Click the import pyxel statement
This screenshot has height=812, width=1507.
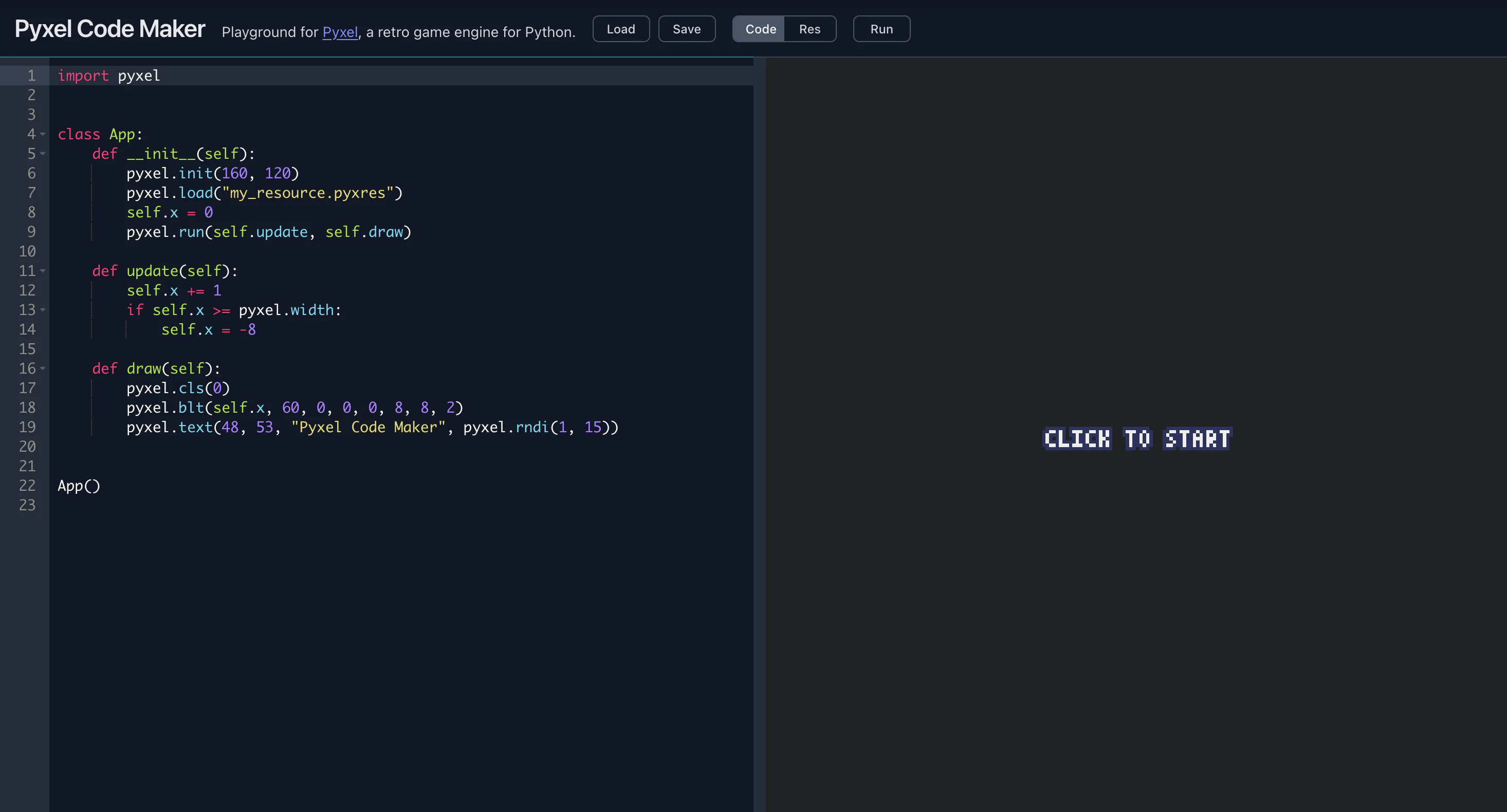point(108,76)
